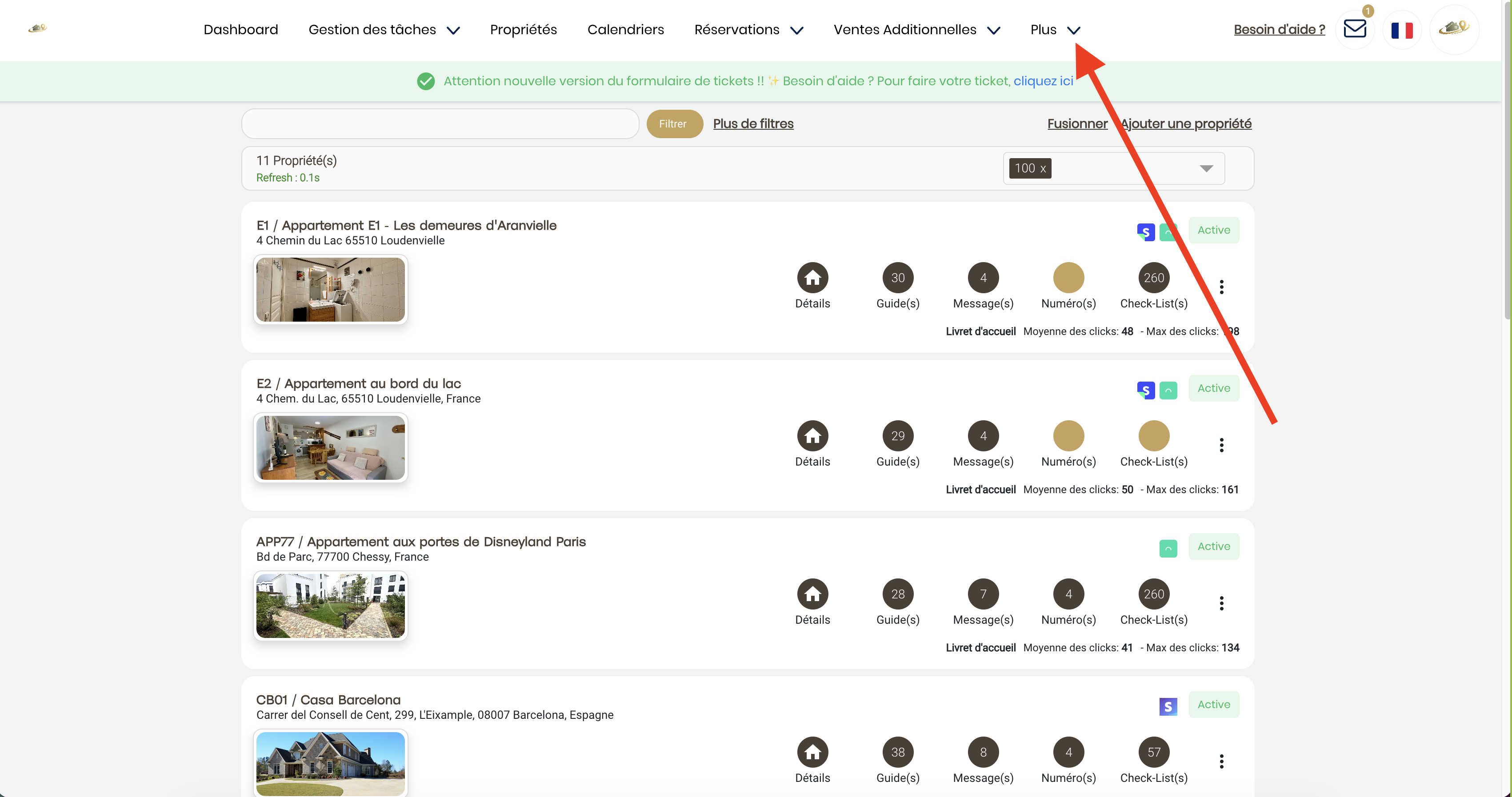Click the green channel icon on APP77
The image size is (1512, 797).
[x=1168, y=548]
